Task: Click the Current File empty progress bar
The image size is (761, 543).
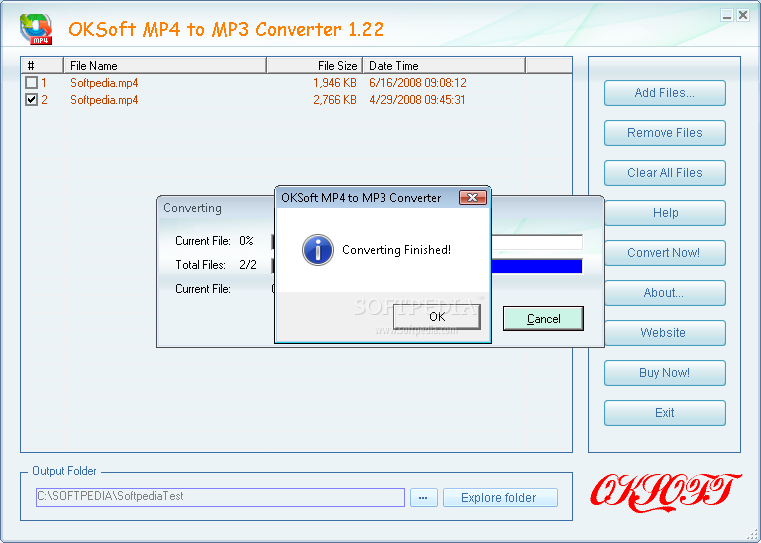Action: (x=536, y=242)
